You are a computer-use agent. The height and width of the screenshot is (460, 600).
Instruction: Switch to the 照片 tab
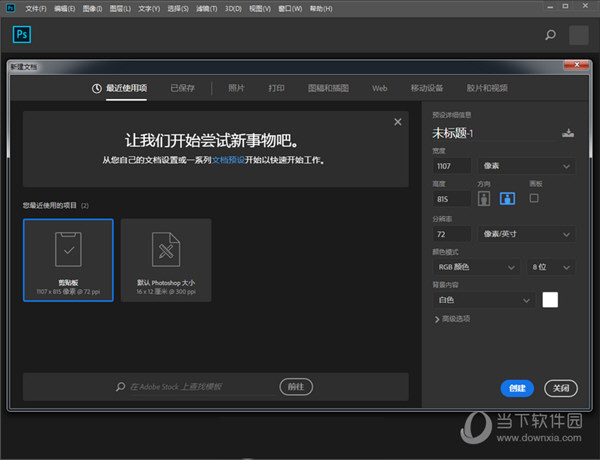click(x=236, y=88)
